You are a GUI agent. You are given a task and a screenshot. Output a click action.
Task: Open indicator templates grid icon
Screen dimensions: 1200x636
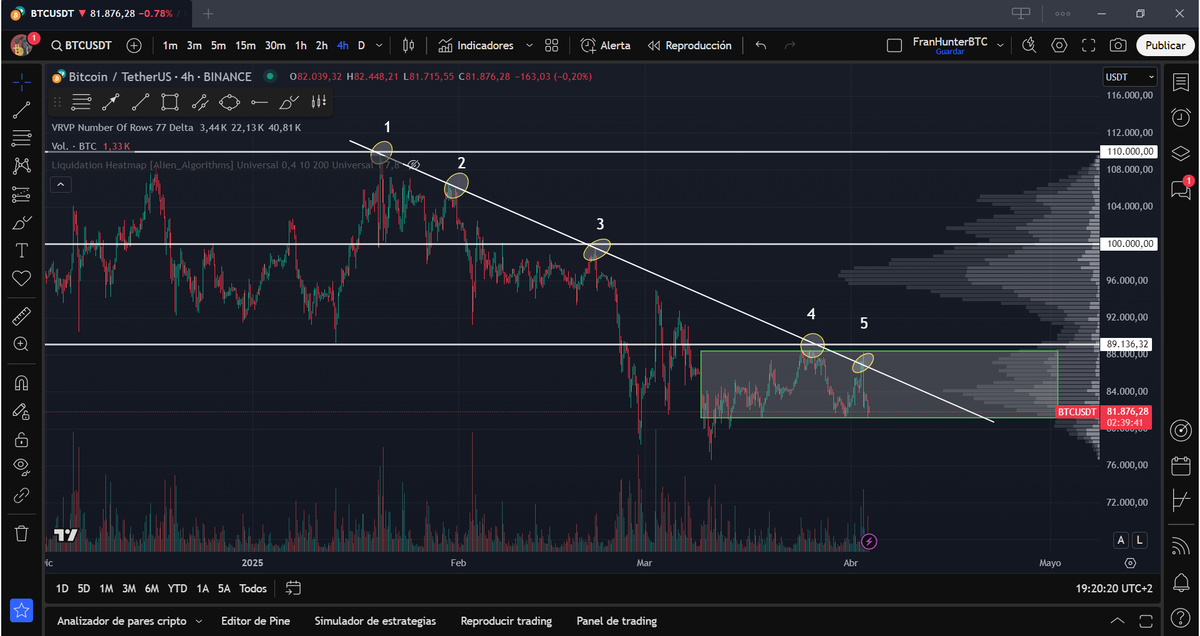click(551, 45)
